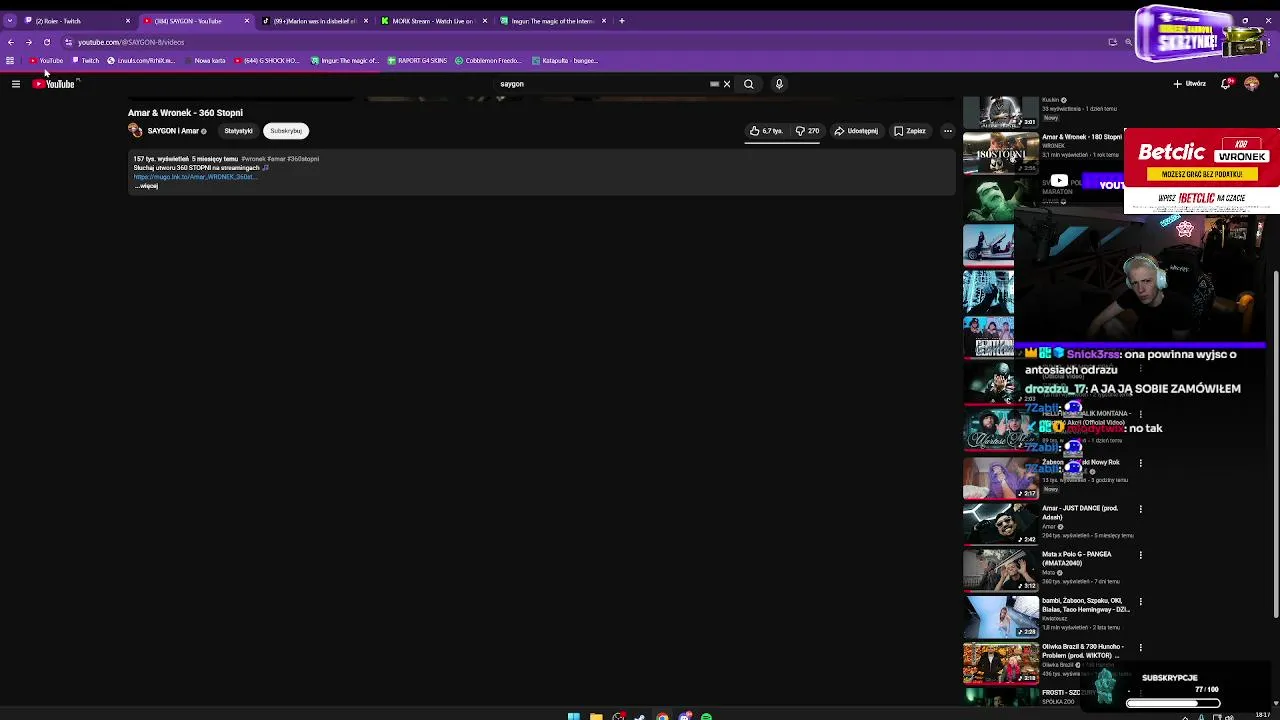The width and height of the screenshot is (1280, 720).
Task: Click the #wronek hashtag
Action: [252, 159]
